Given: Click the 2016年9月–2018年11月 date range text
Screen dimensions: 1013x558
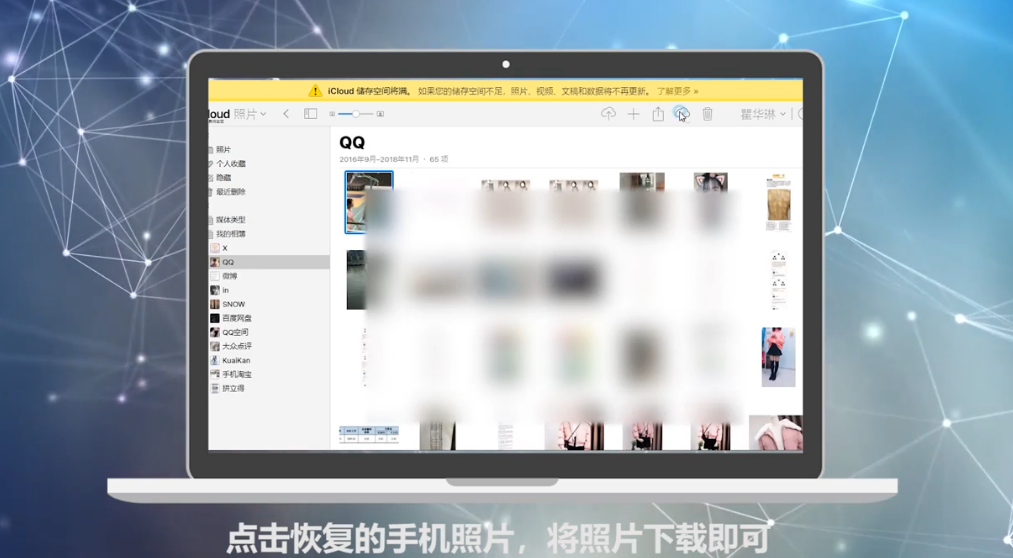Looking at the screenshot, I should [x=379, y=160].
